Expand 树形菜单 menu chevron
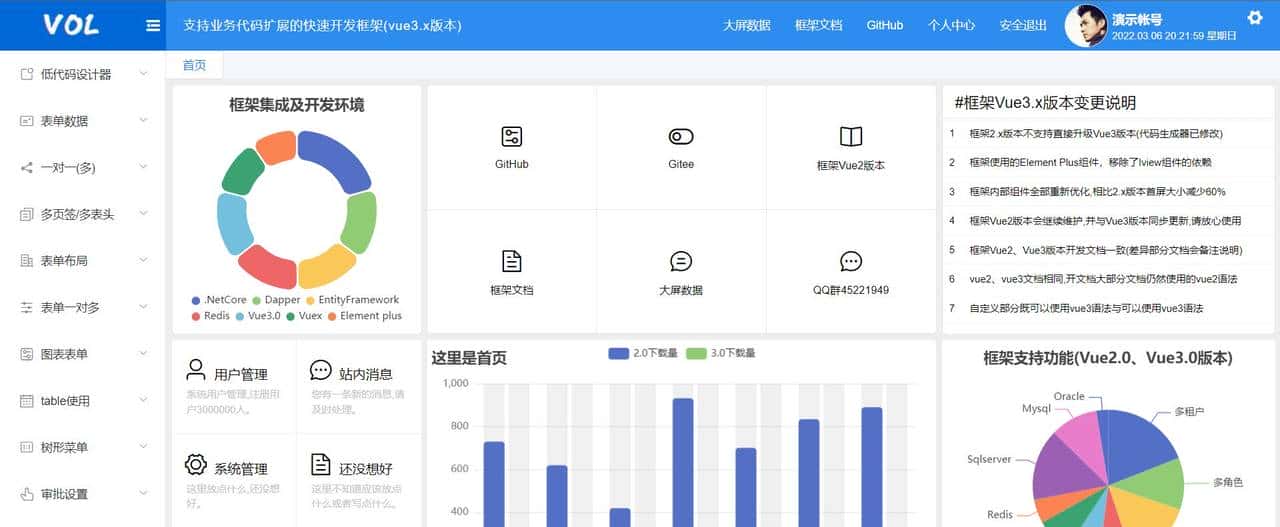The height and width of the screenshot is (527, 1280). (x=143, y=447)
